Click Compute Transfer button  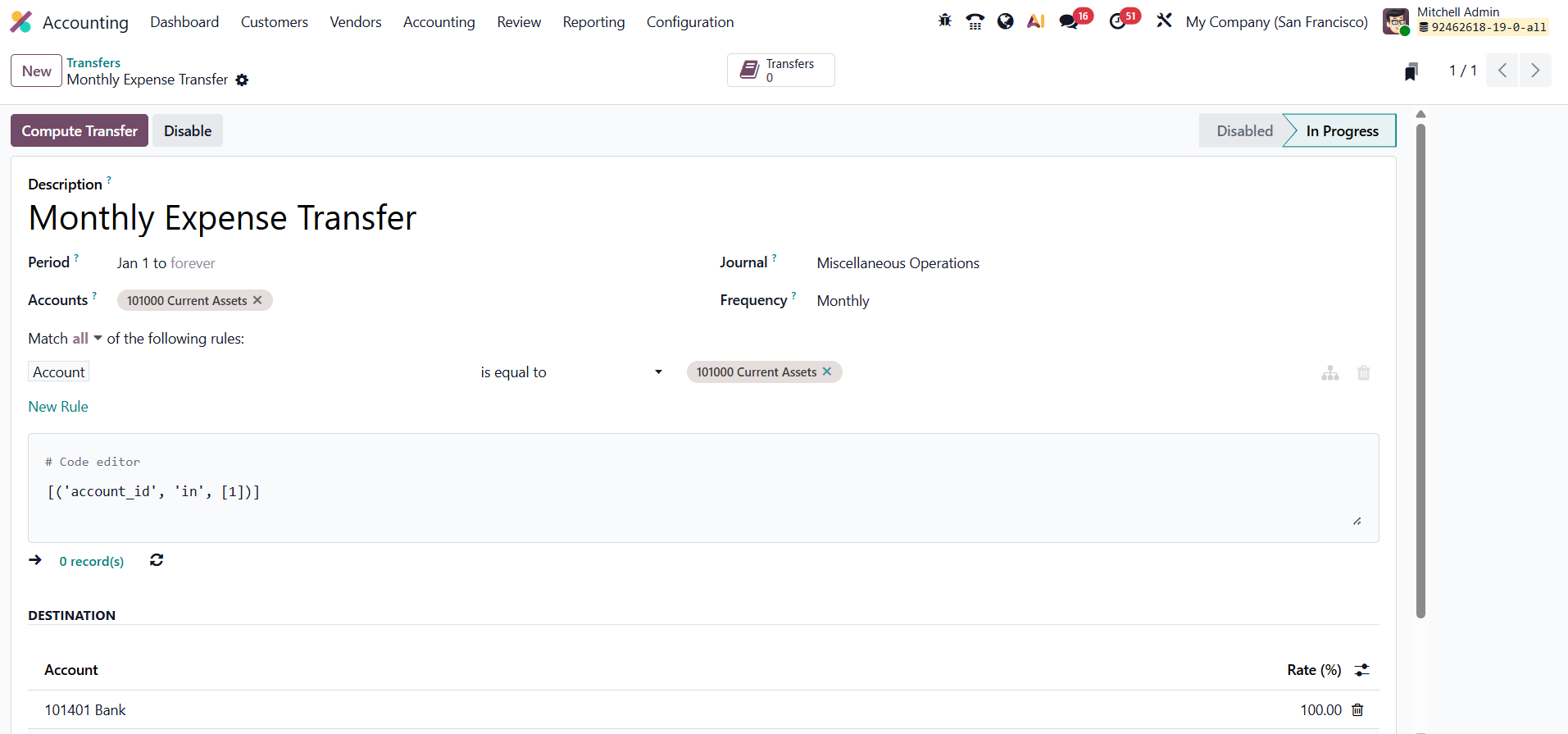[x=80, y=131]
